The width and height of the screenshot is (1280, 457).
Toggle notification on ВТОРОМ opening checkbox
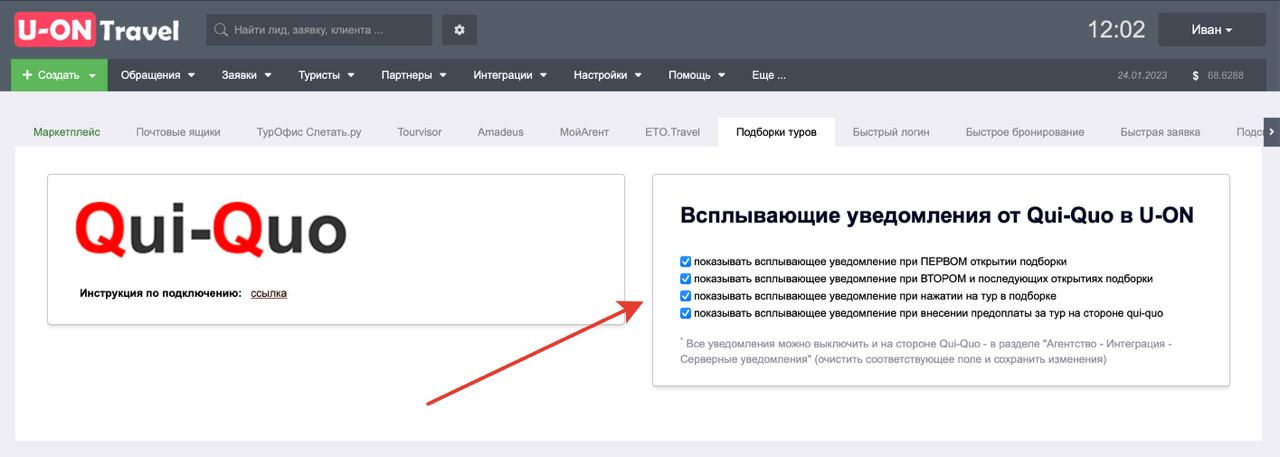point(686,279)
